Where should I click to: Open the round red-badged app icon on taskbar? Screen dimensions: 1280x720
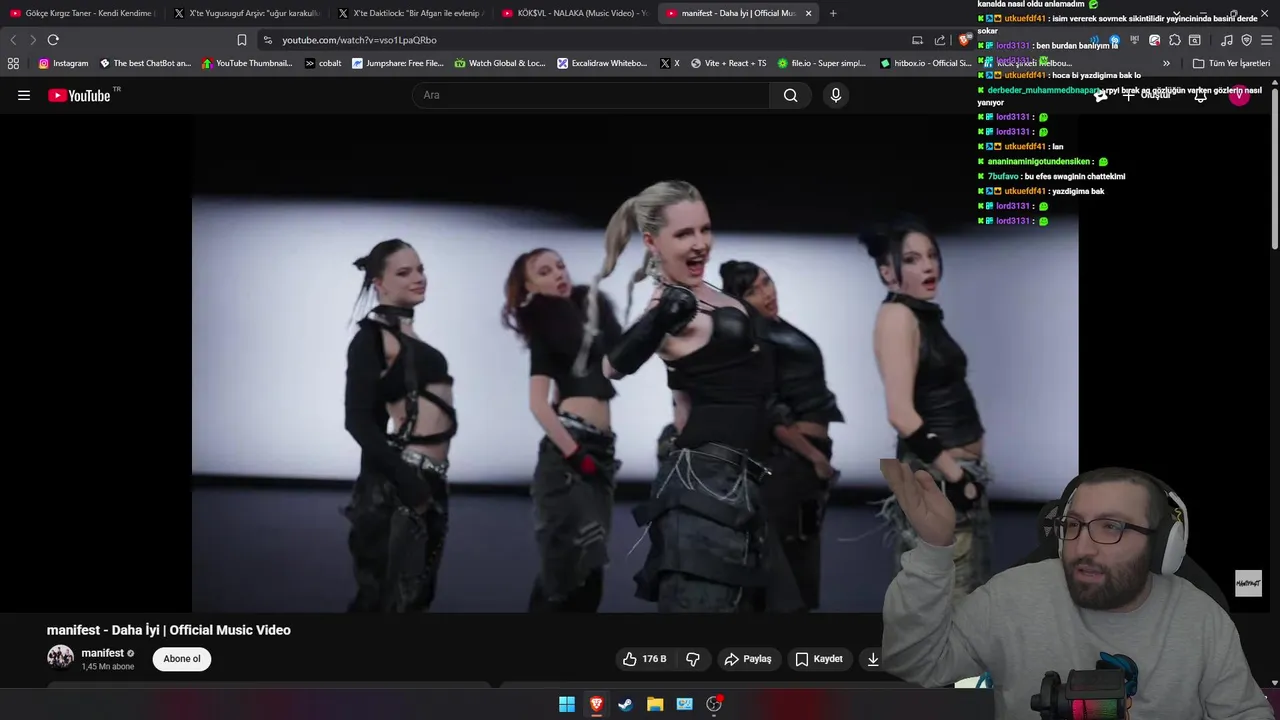(x=714, y=704)
